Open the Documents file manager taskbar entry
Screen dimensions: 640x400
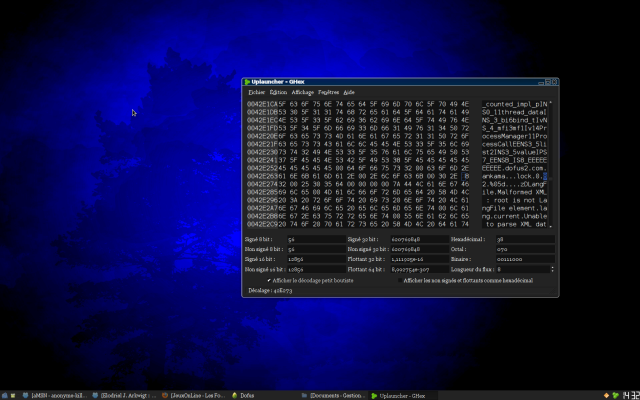click(x=330, y=395)
